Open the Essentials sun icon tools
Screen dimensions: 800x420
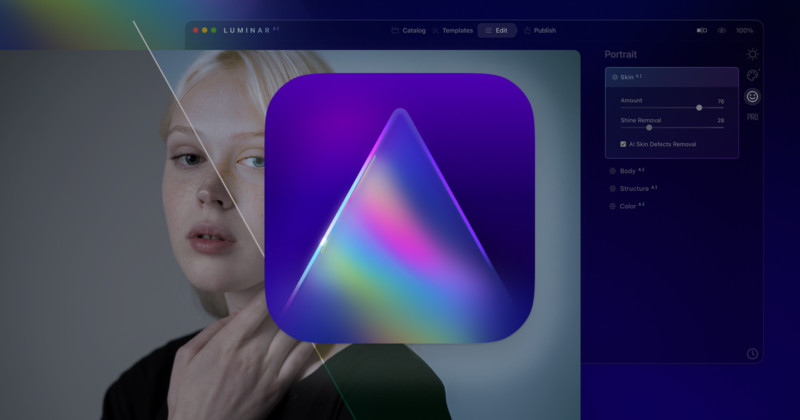click(x=752, y=54)
